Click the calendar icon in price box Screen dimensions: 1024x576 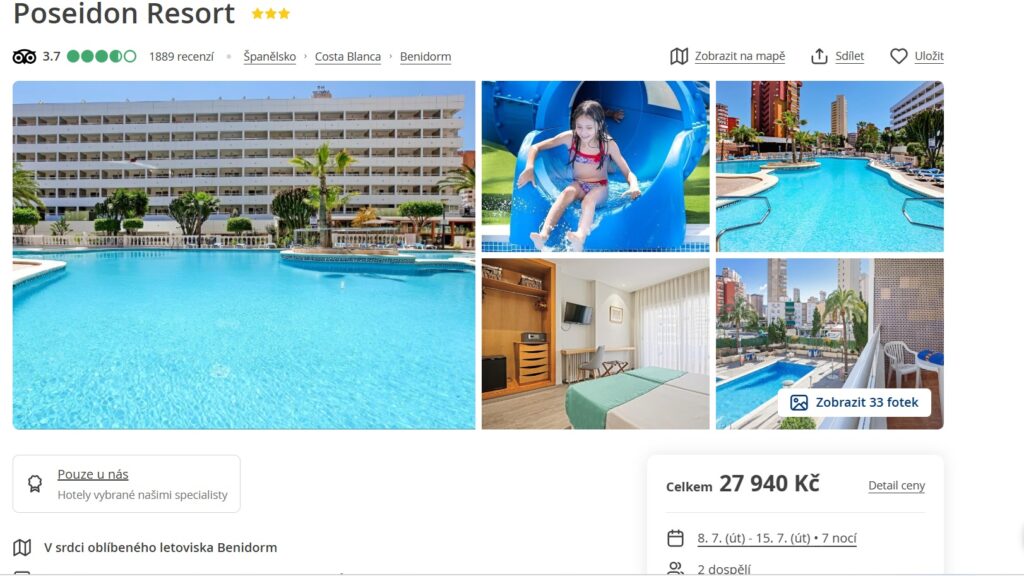point(675,538)
